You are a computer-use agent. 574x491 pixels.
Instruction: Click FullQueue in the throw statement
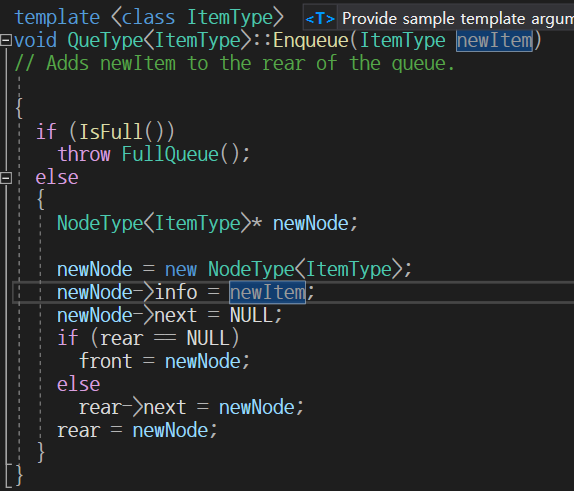[x=170, y=155]
